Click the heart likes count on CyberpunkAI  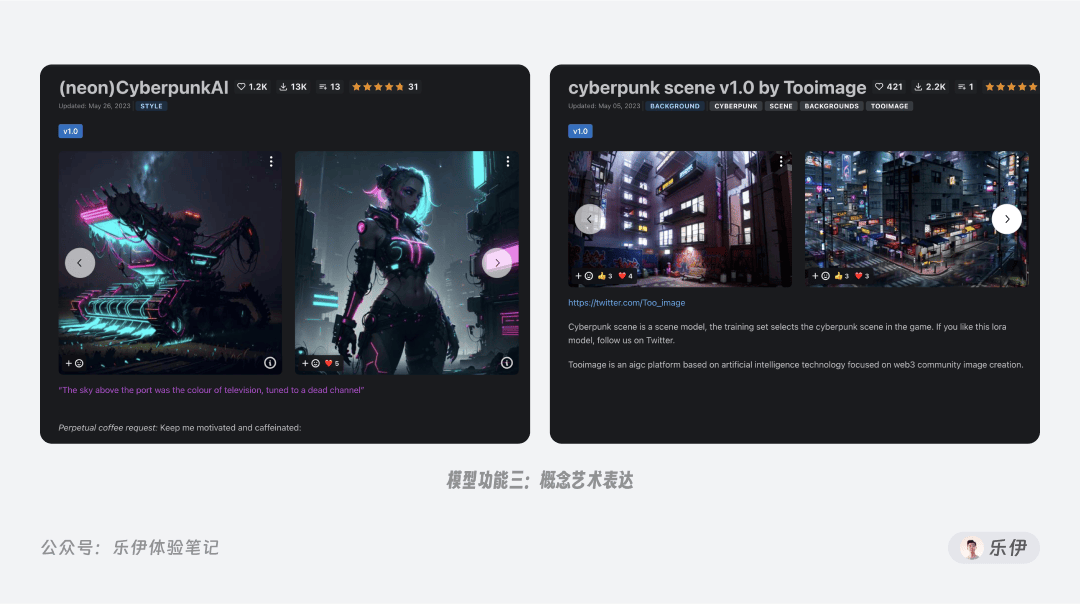tap(252, 87)
